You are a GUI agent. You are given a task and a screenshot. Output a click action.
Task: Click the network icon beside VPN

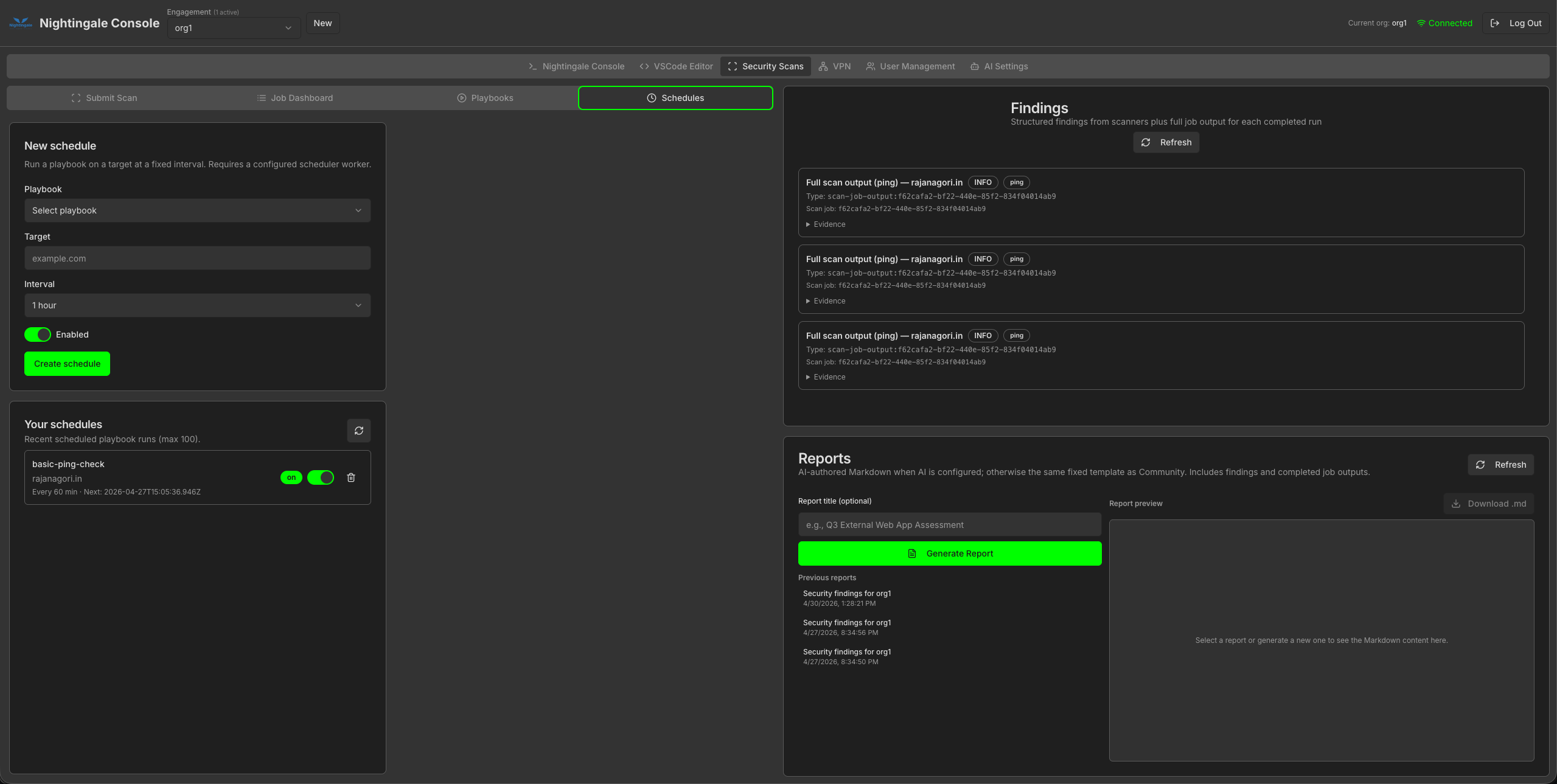click(823, 66)
